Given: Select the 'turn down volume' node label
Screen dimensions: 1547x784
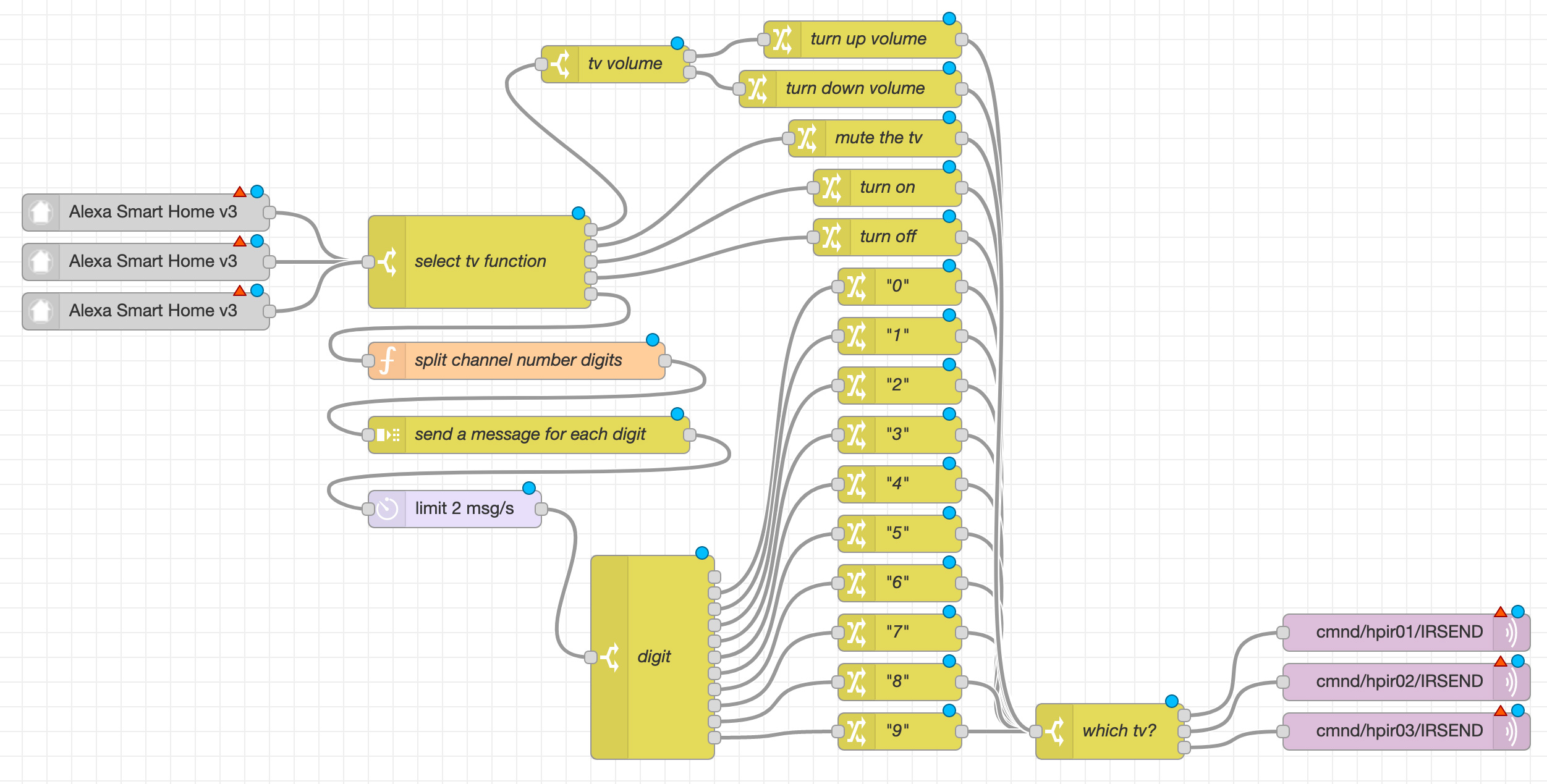Looking at the screenshot, I should [x=855, y=89].
